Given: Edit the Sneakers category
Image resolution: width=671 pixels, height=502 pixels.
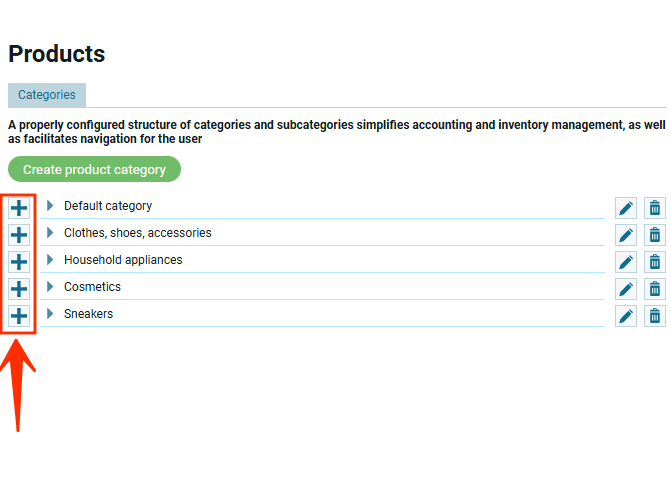Looking at the screenshot, I should pos(626,316).
